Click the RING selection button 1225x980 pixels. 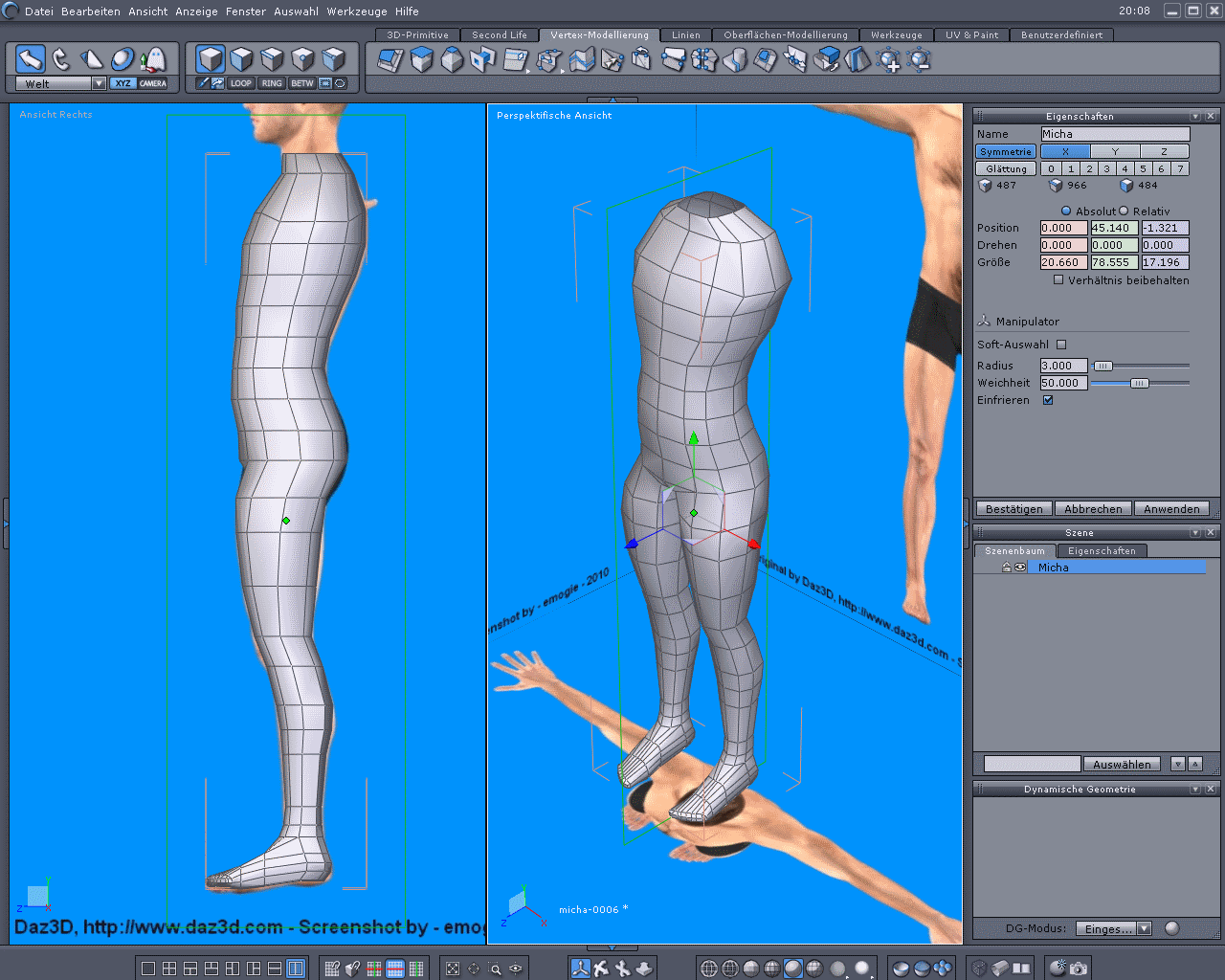272,83
